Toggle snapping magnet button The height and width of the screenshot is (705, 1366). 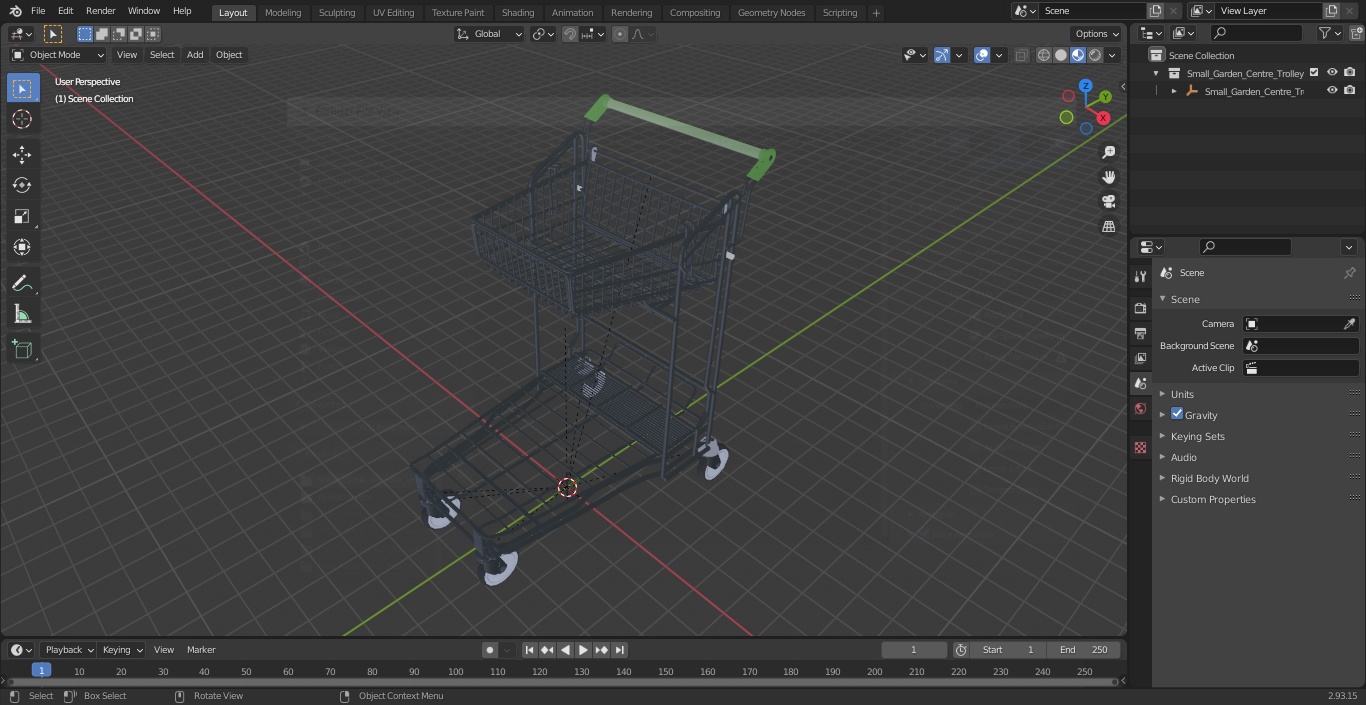tap(570, 34)
